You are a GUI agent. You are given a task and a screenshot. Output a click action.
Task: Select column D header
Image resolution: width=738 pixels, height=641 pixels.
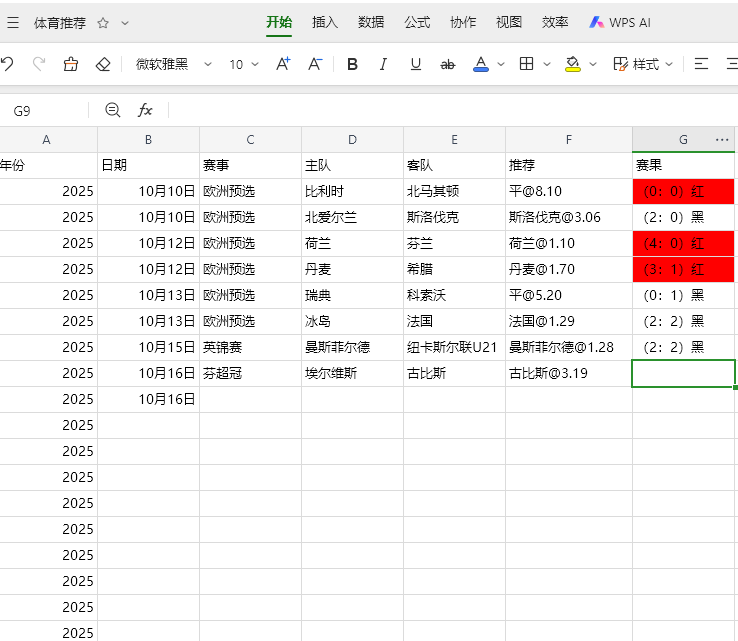tap(353, 140)
